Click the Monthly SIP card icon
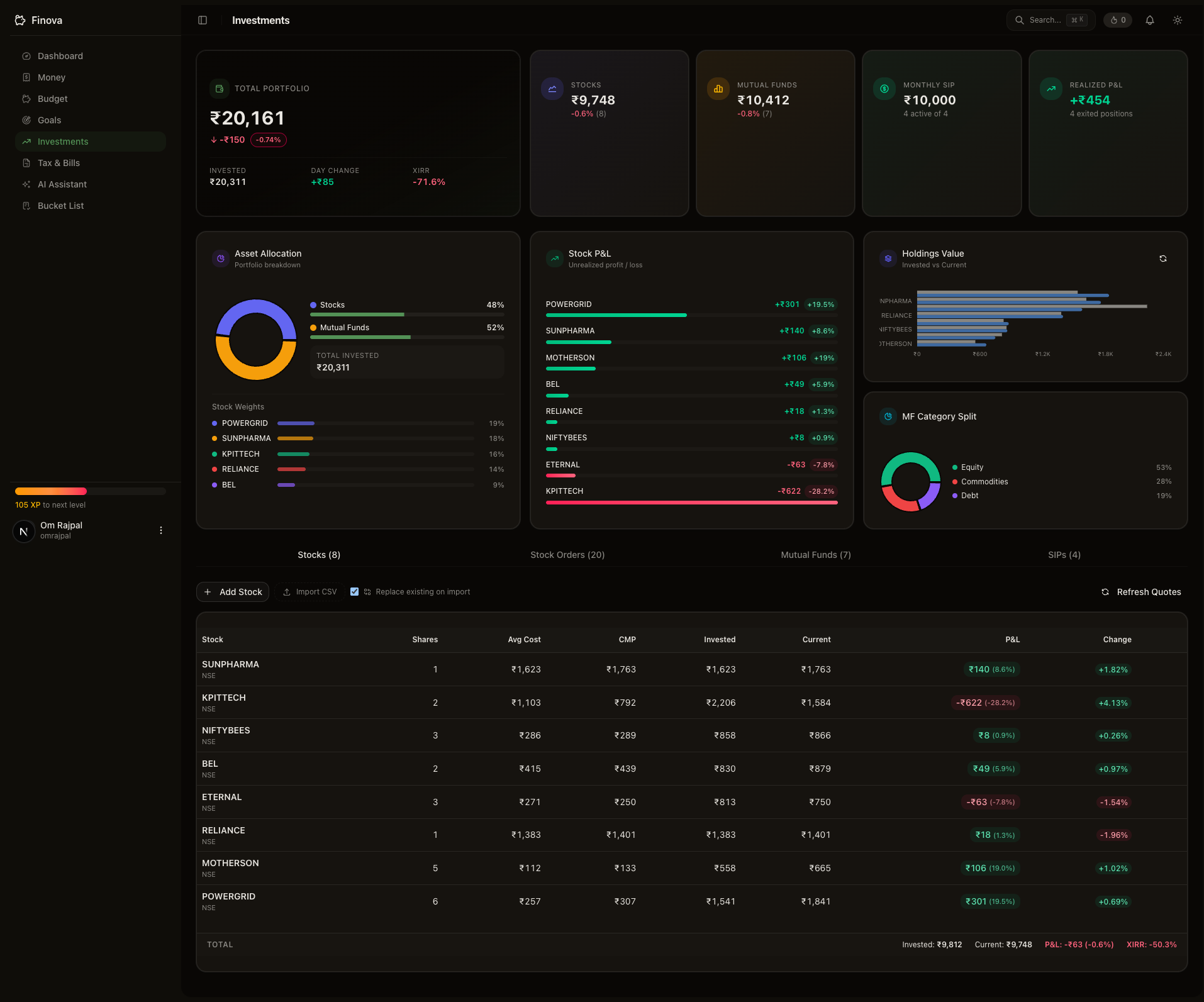Screen dimensions: 1204x1002 [884, 89]
